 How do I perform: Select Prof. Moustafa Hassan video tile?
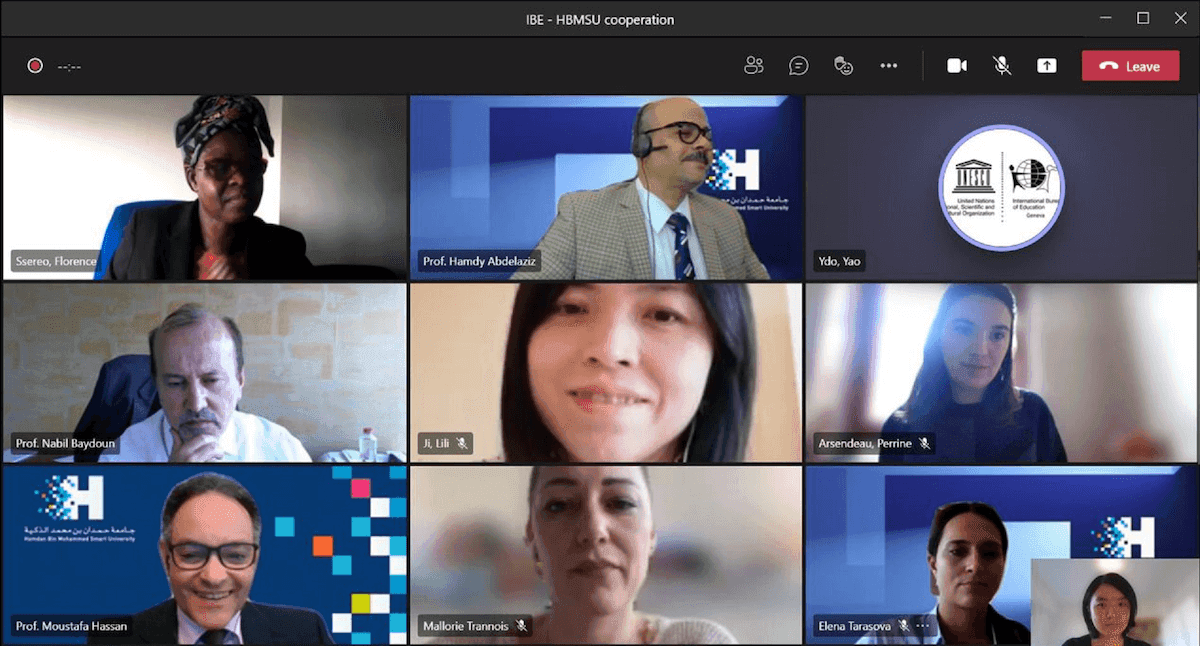(204, 555)
